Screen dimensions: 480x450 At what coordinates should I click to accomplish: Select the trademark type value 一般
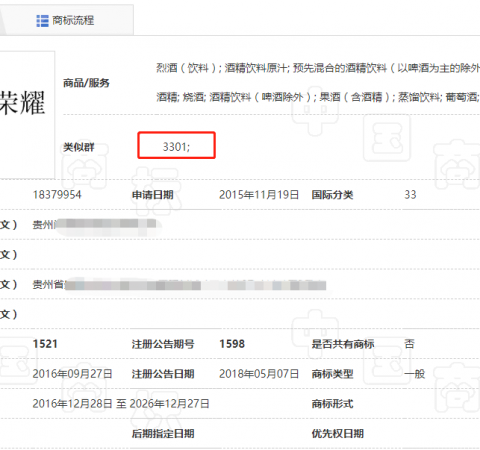coord(415,374)
